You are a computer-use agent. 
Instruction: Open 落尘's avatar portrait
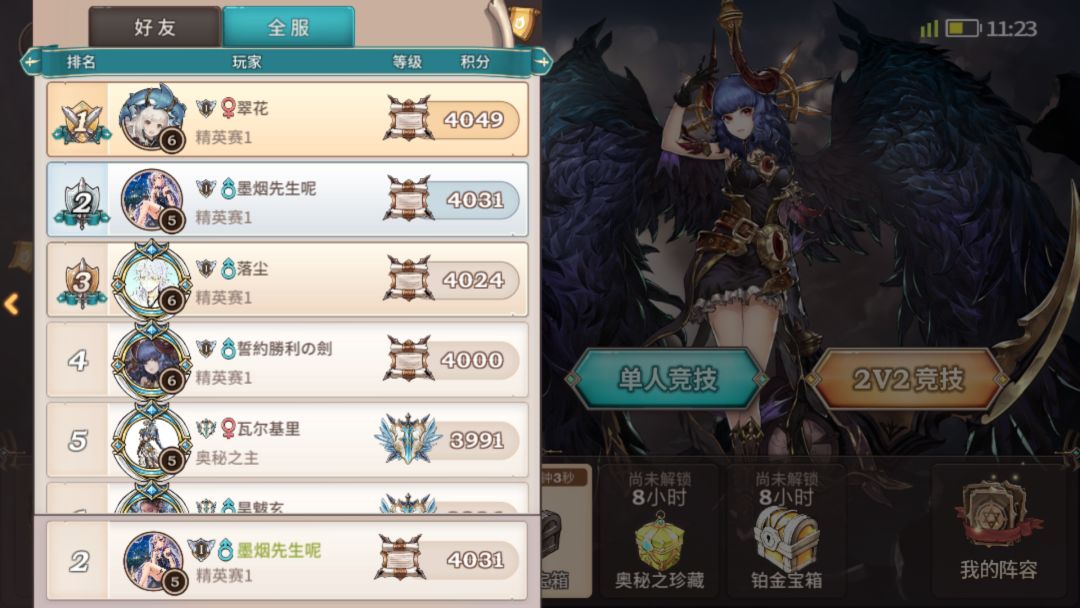point(152,280)
